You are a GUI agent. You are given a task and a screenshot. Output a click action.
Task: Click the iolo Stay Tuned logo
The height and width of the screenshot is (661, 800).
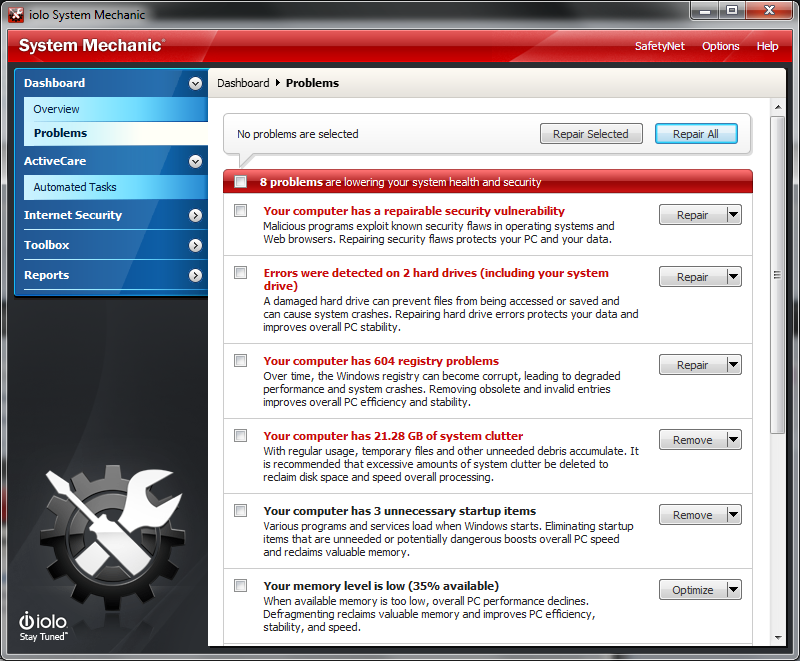click(44, 627)
